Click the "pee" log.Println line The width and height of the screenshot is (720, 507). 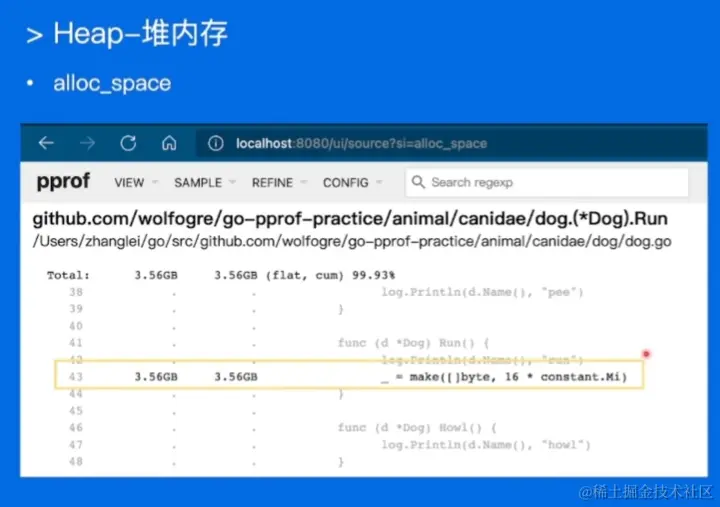[482, 292]
